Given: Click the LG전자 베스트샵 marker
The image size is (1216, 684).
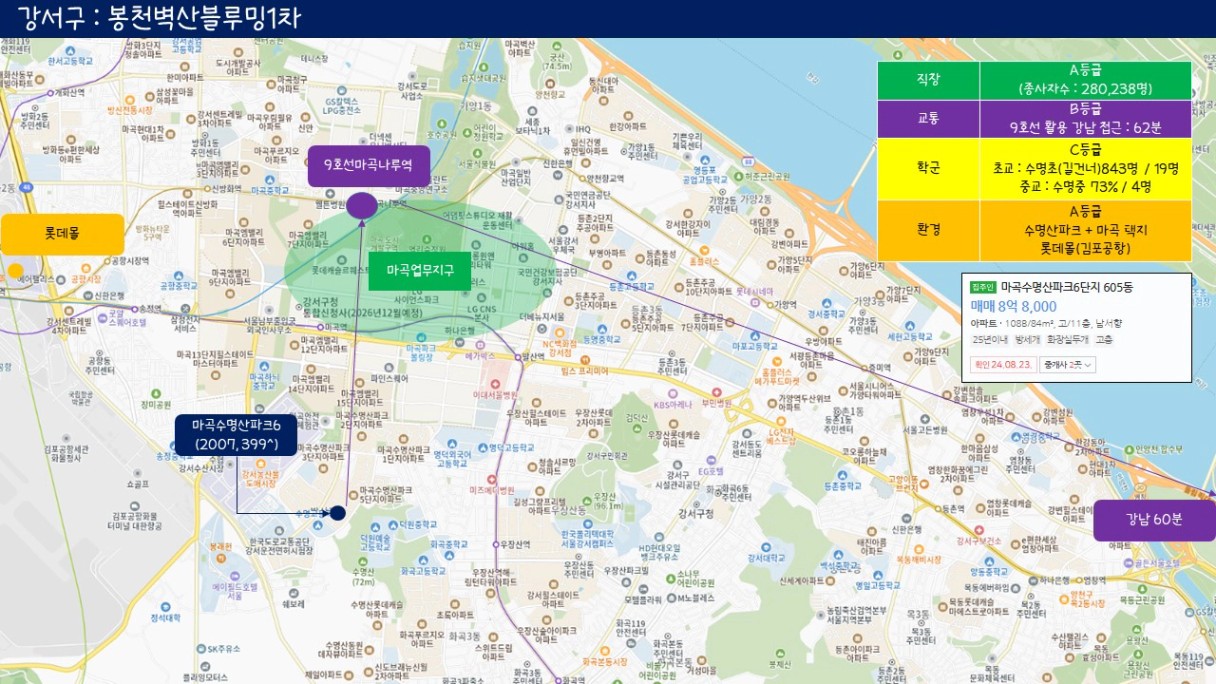Looking at the screenshot, I should coord(780,420).
